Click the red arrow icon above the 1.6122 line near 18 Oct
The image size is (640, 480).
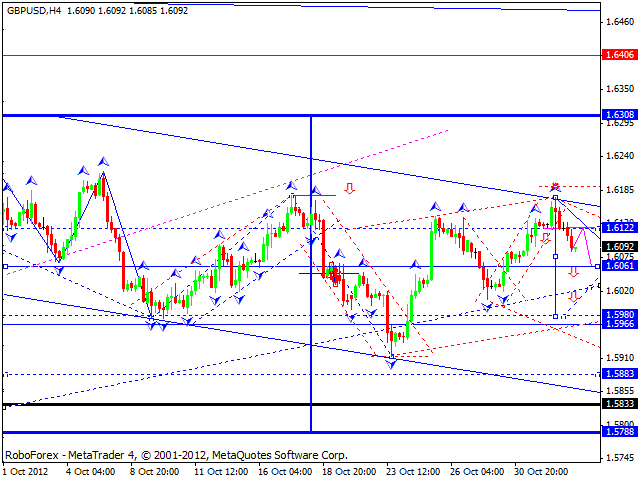[350, 188]
